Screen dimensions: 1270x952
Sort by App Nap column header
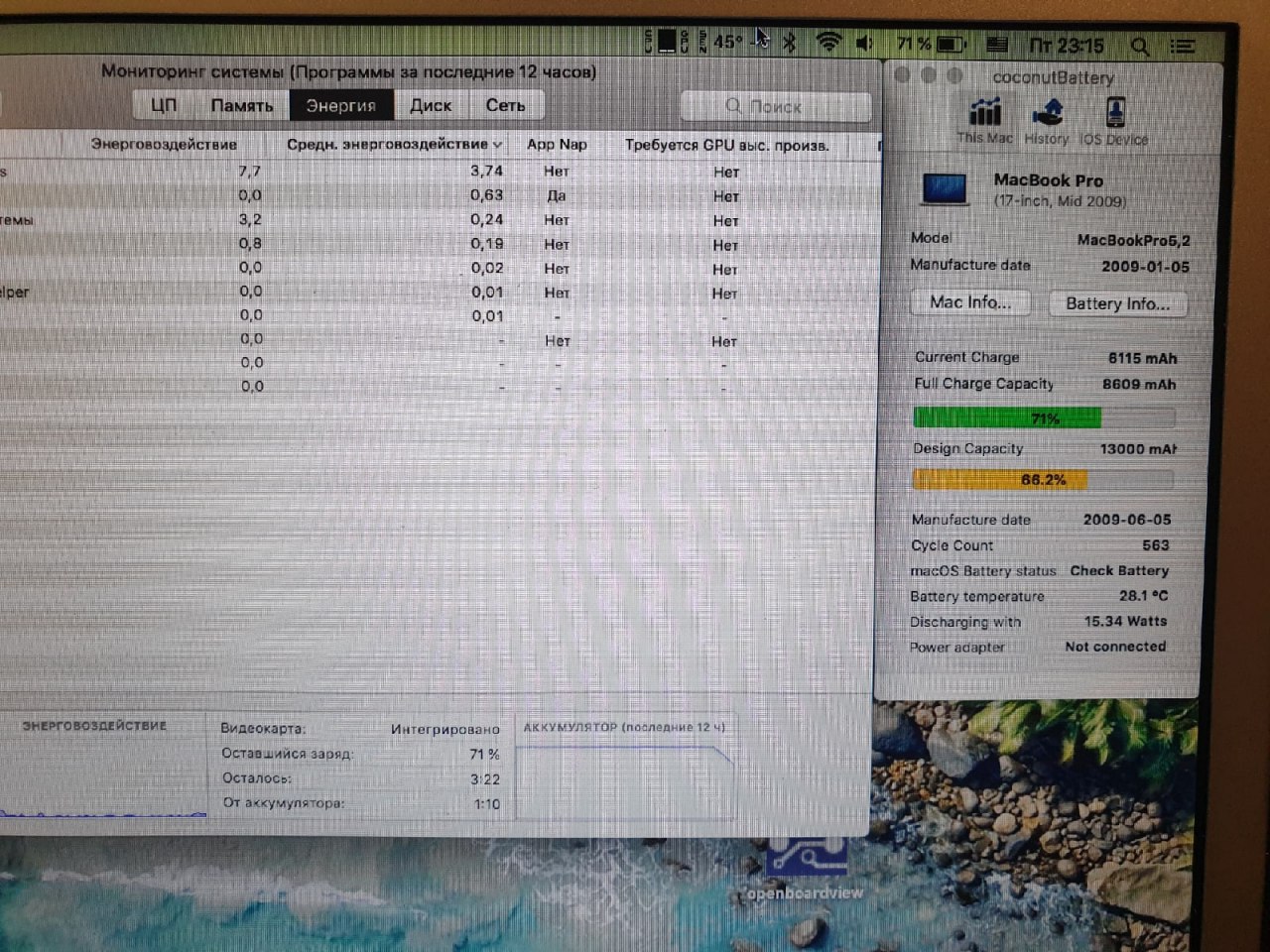click(x=557, y=144)
